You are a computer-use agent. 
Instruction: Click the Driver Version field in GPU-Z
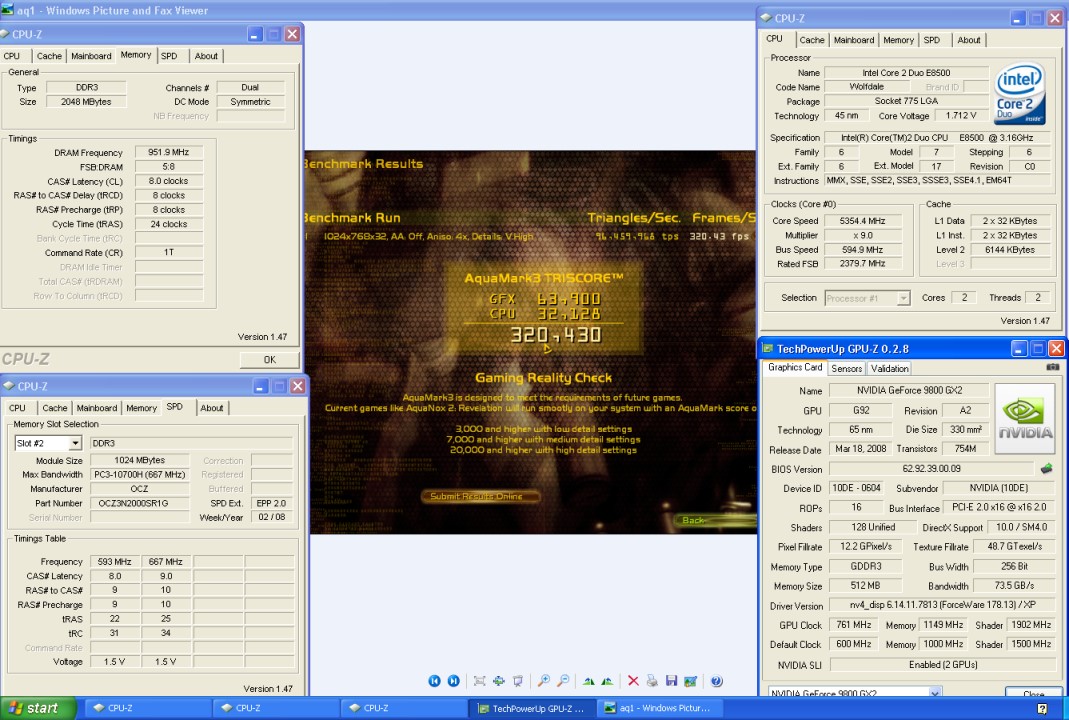point(942,605)
